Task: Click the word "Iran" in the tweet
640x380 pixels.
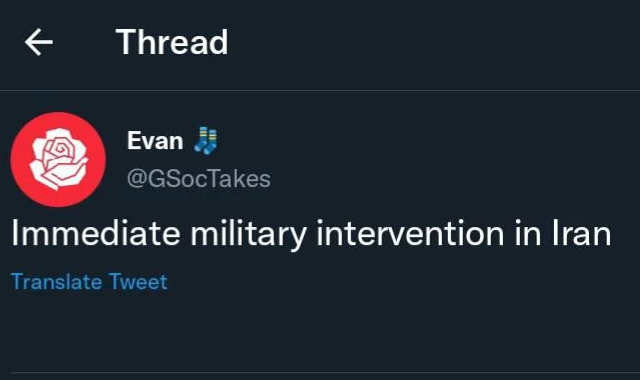Action: coord(582,233)
